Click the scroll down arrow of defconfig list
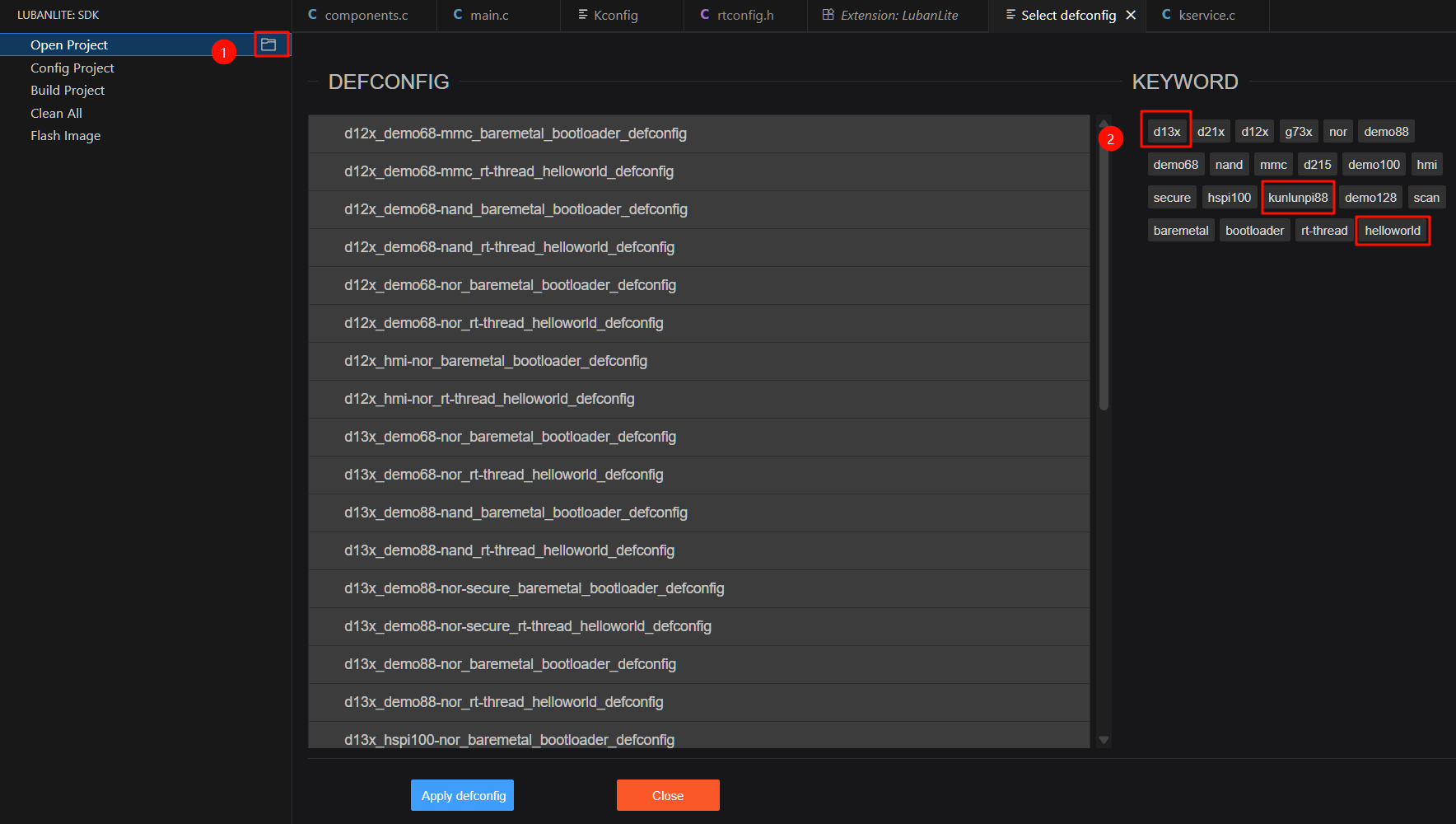The image size is (1456, 824). (x=1104, y=739)
